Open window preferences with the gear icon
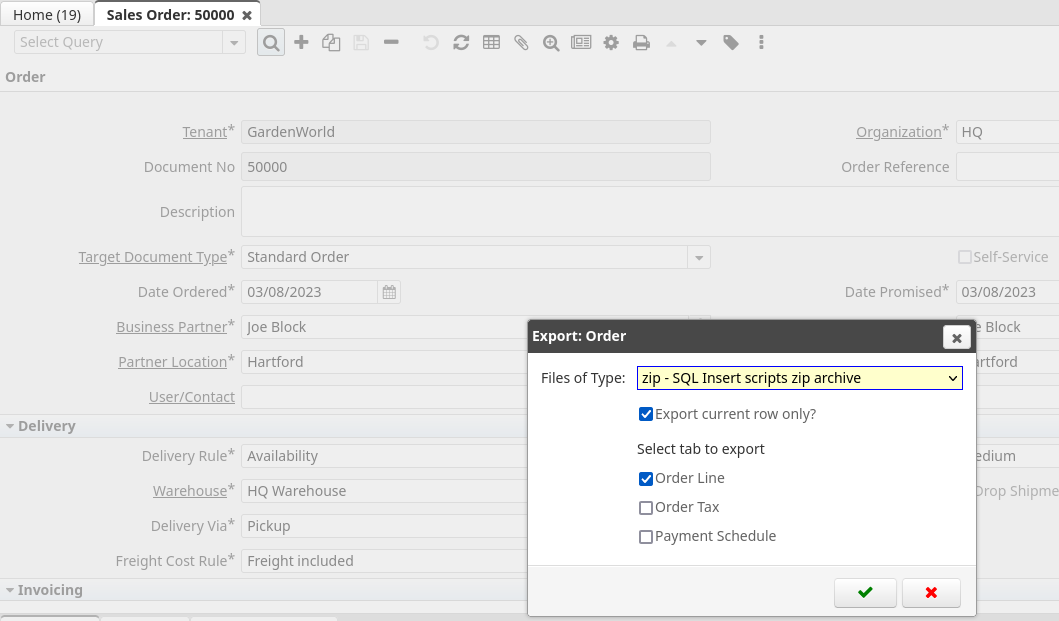Screen dimensions: 1059x621 pyautogui.click(x=611, y=42)
